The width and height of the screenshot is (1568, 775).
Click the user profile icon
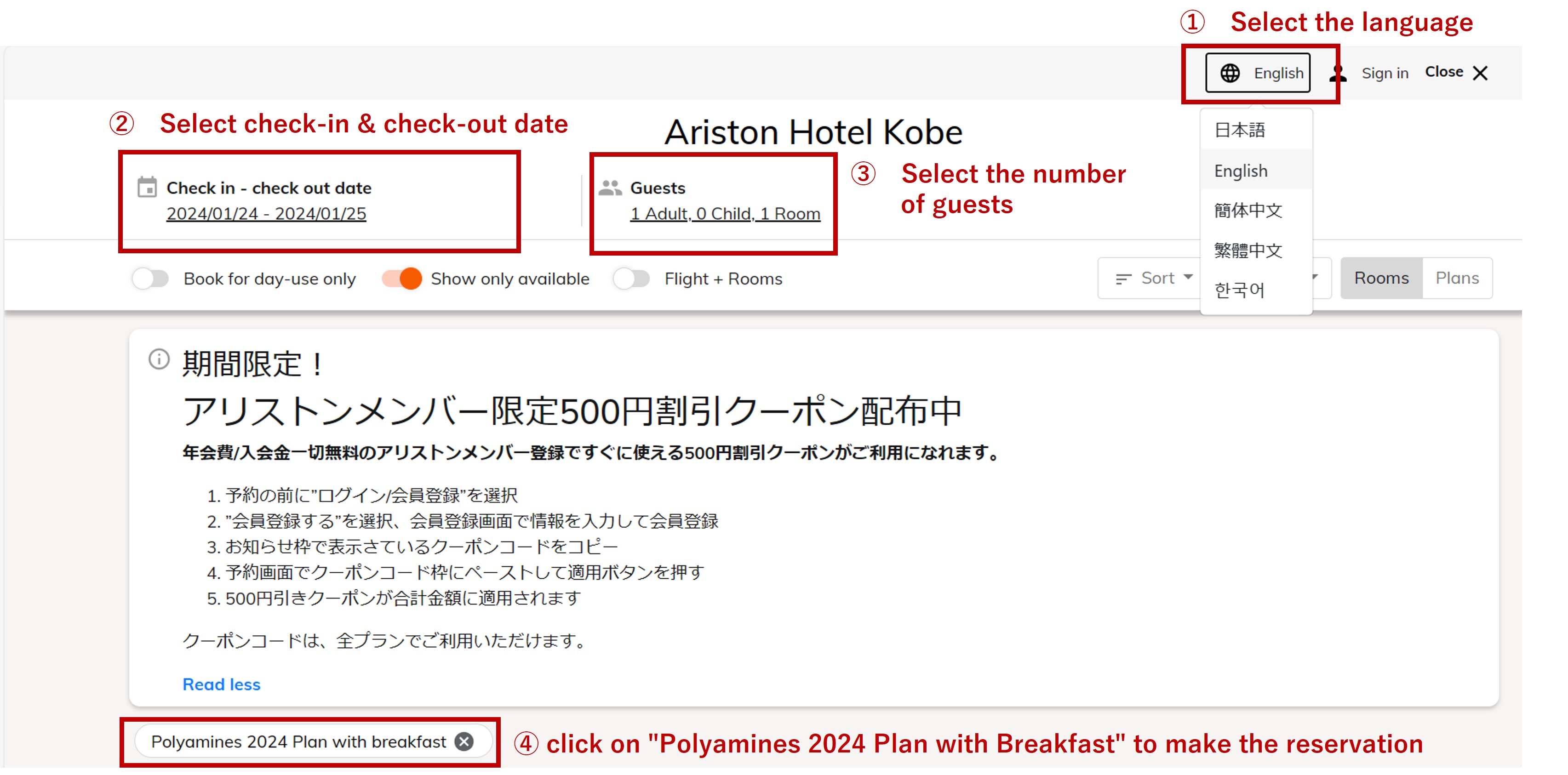(1337, 73)
